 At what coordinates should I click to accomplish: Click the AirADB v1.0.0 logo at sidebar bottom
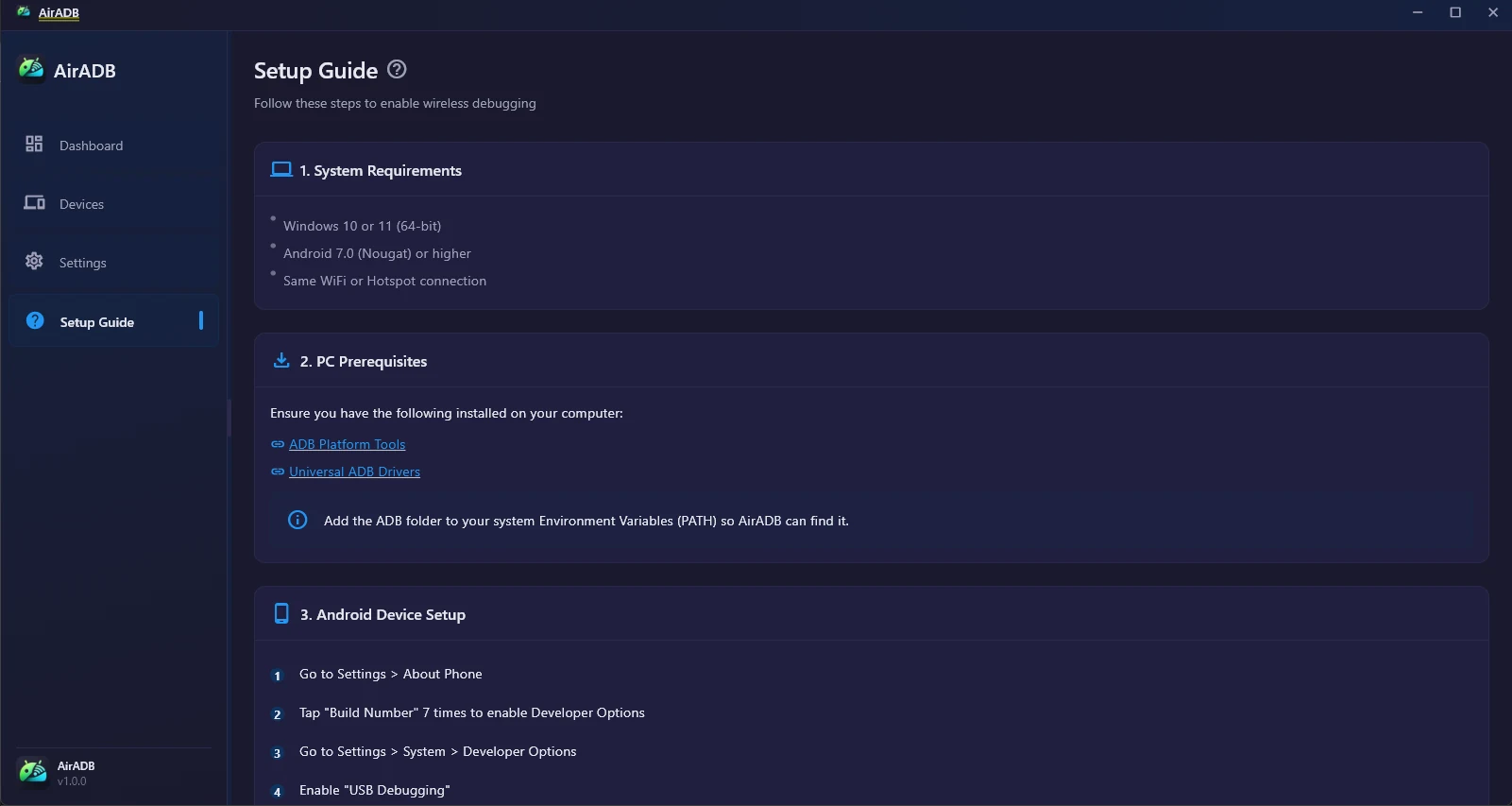click(33, 772)
